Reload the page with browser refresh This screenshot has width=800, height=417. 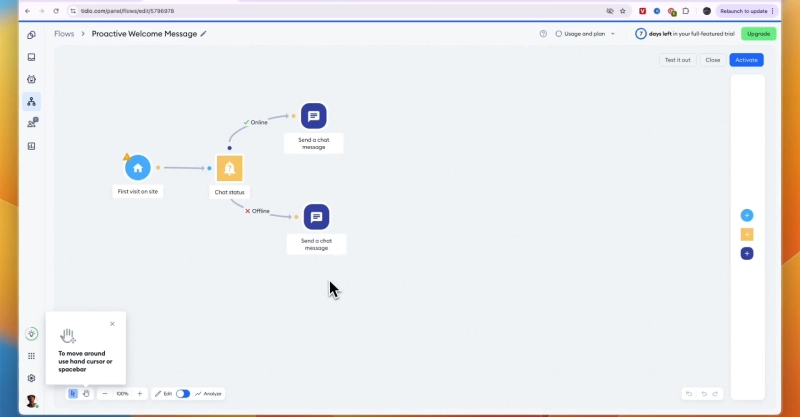(56, 11)
